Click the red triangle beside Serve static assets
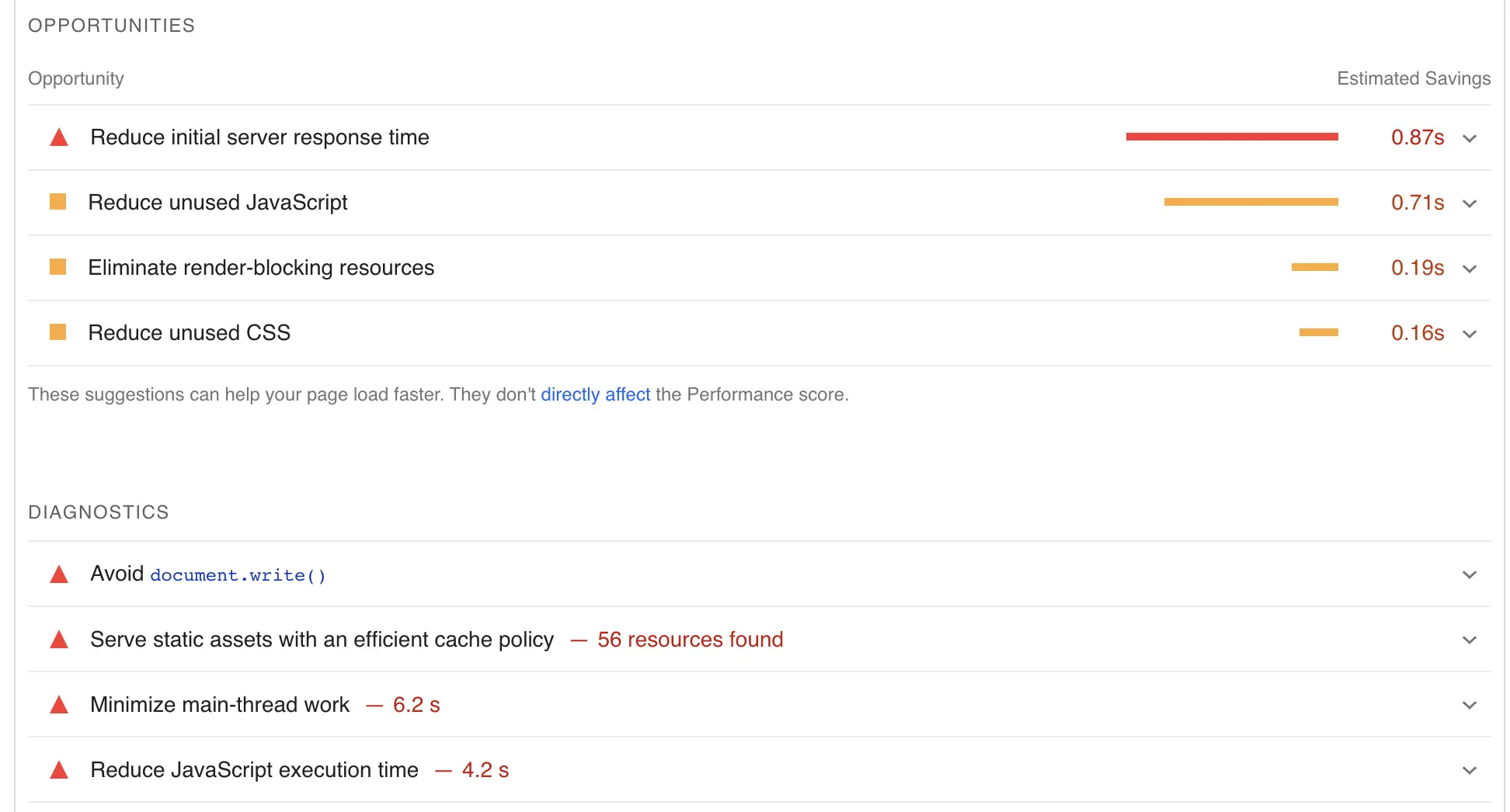Screen dimensions: 1510x812 coord(58,639)
